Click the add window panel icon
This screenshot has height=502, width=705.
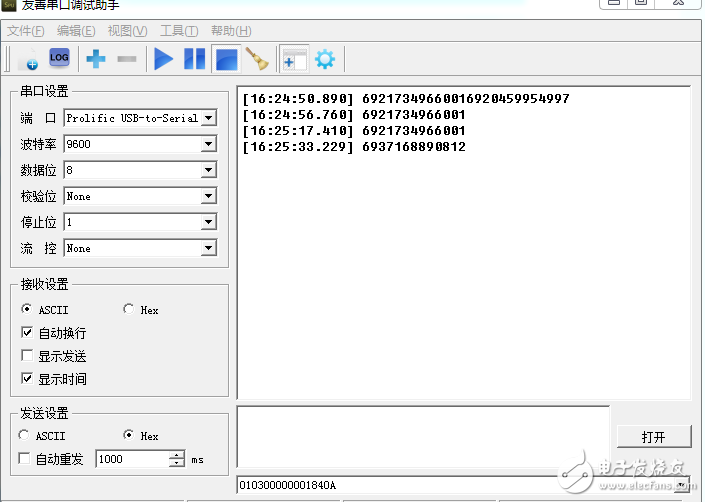294,59
